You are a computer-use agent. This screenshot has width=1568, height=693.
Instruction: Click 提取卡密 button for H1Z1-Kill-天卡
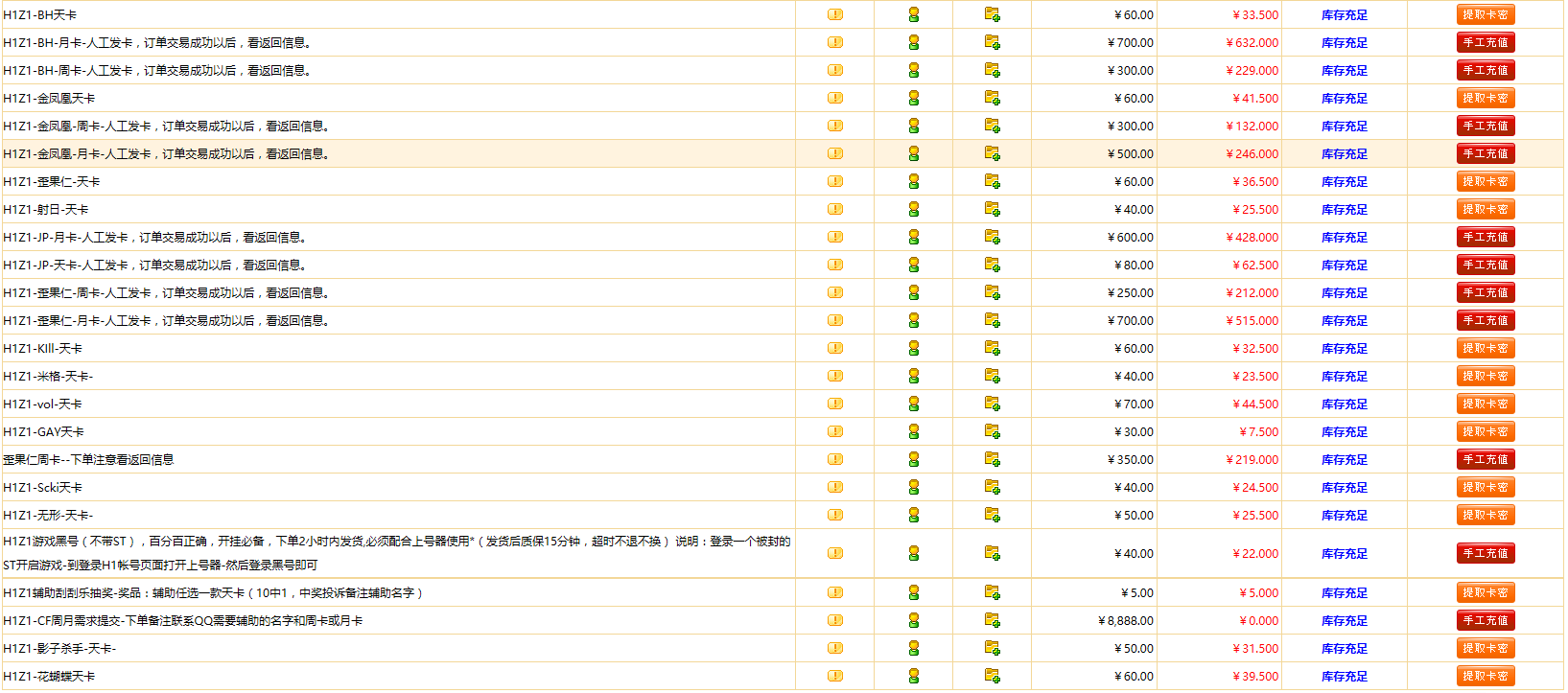[1486, 348]
